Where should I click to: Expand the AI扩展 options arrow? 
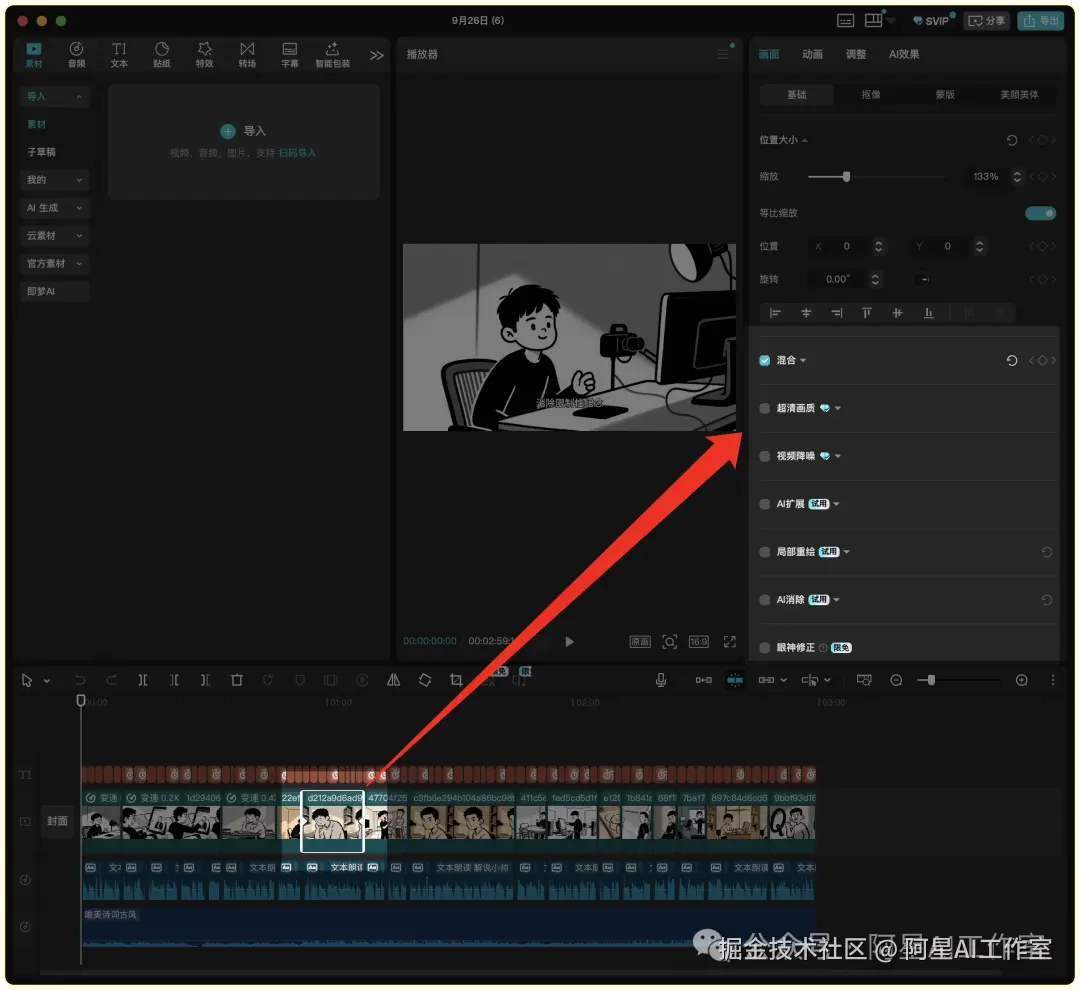pyautogui.click(x=836, y=504)
